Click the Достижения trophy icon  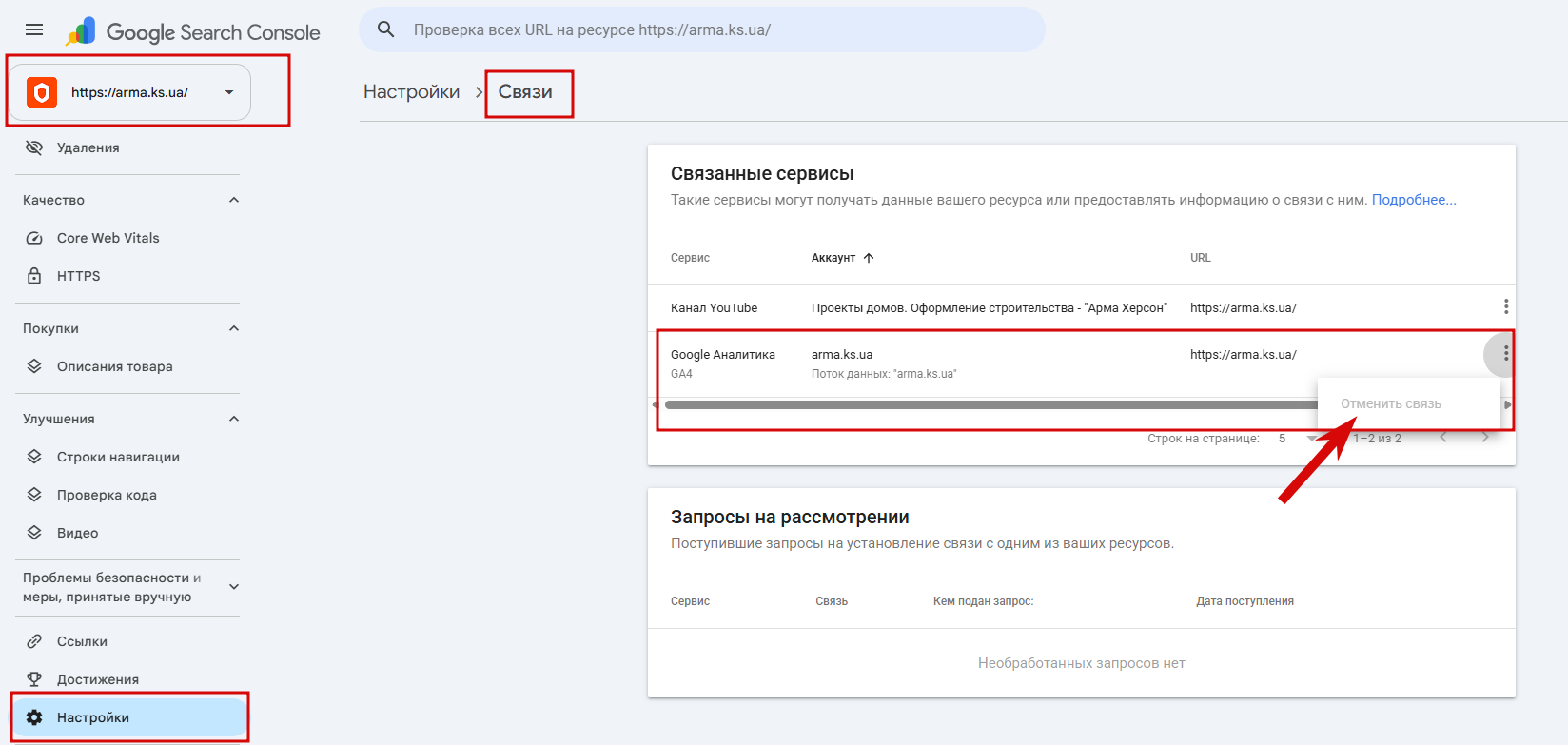tap(34, 679)
